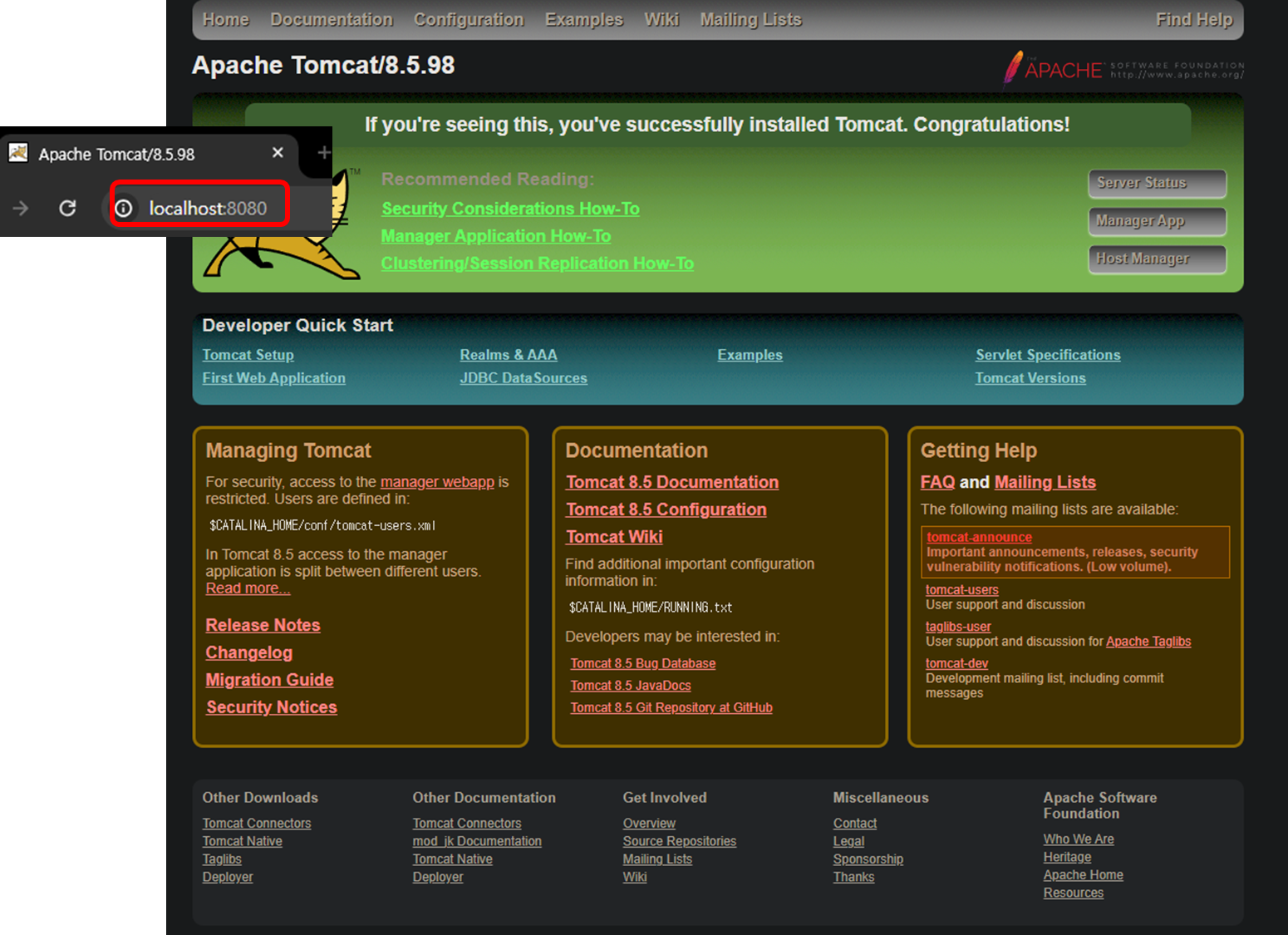Image resolution: width=1288 pixels, height=935 pixels.
Task: Open Security Considerations How-To link
Action: coord(510,209)
